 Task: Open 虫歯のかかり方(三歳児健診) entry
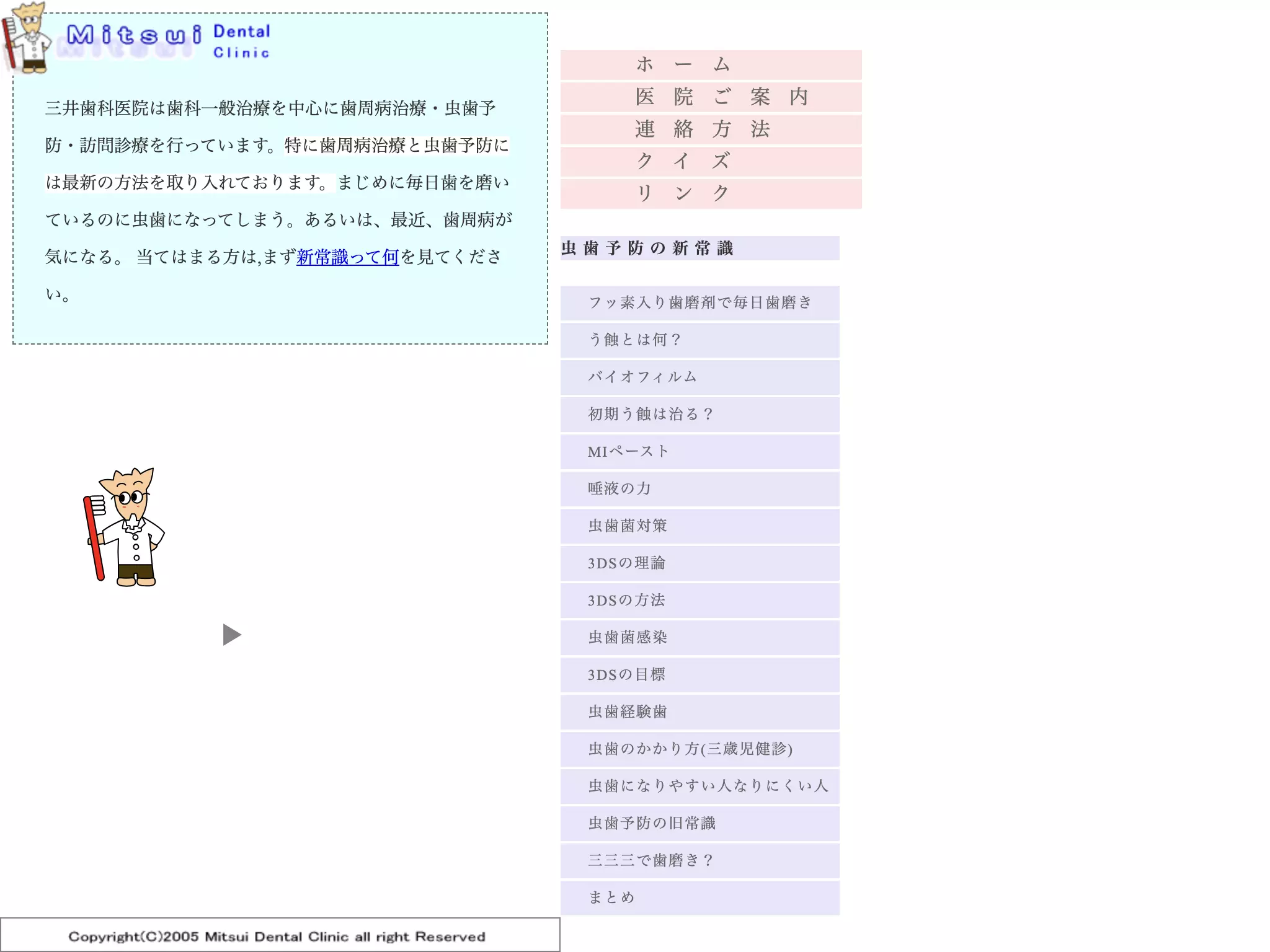click(699, 749)
